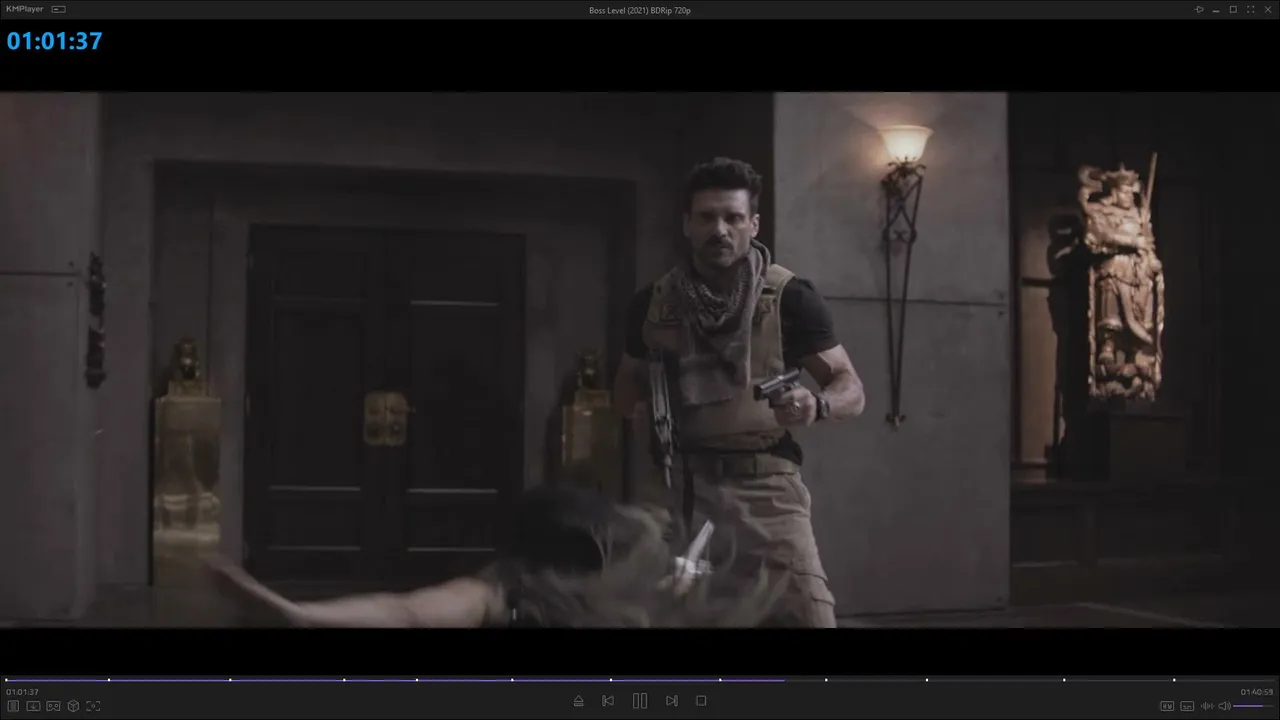1280x720 pixels.
Task: Click the eject/open file button
Action: [x=578, y=701]
